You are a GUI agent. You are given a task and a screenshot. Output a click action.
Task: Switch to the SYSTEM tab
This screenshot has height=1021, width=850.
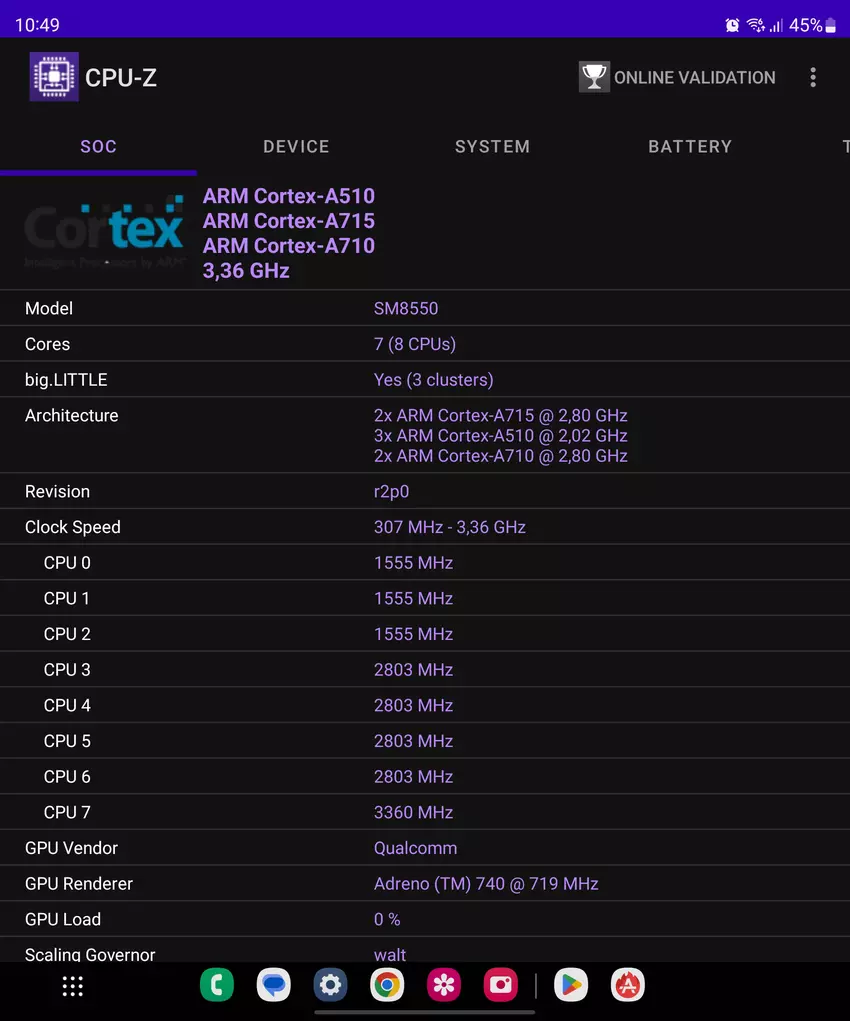pyautogui.click(x=492, y=146)
